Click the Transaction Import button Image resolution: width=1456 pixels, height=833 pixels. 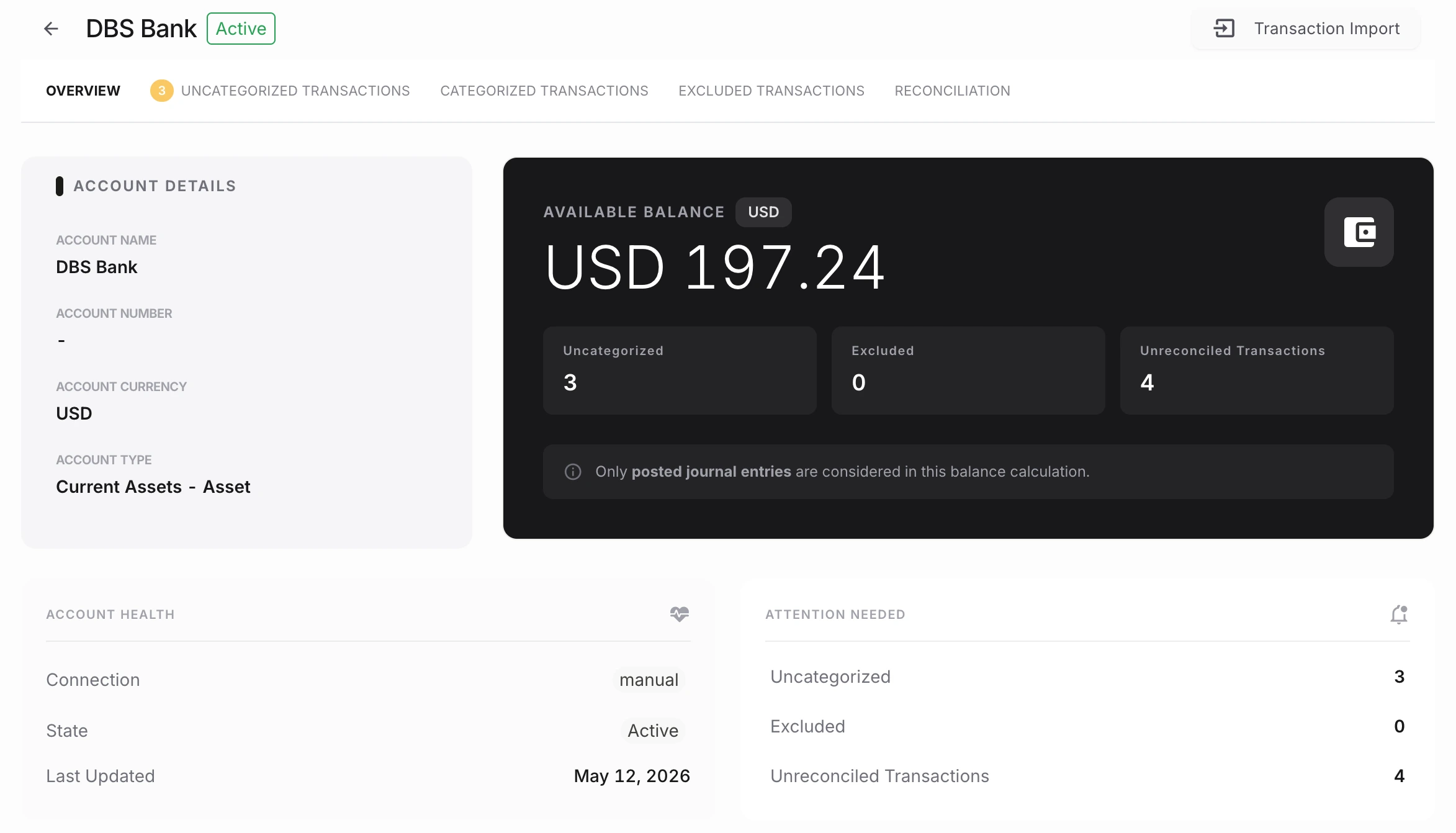pos(1305,29)
